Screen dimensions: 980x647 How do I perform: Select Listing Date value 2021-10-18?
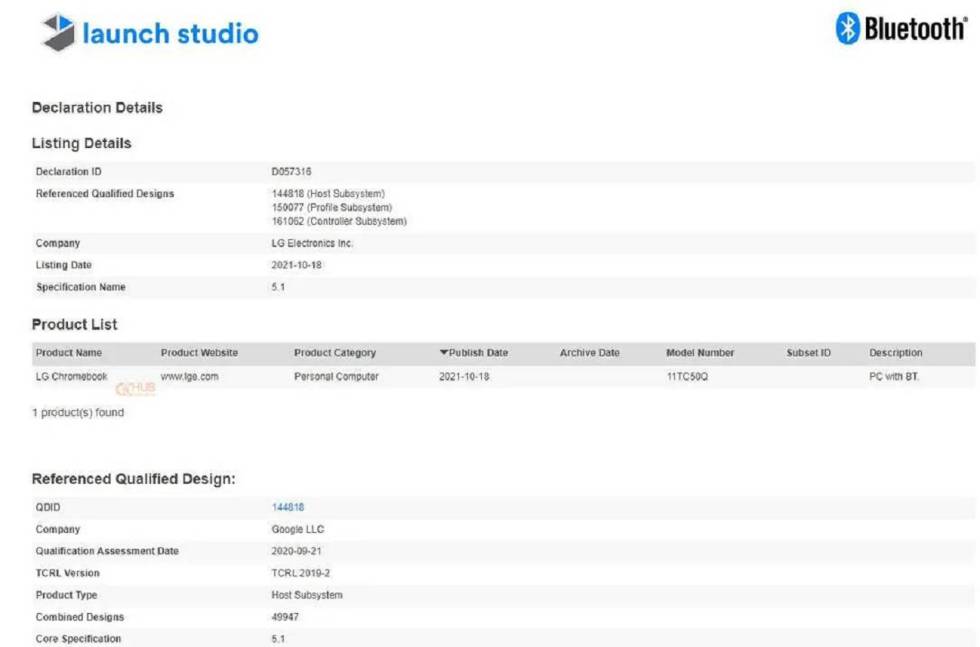tap(296, 265)
